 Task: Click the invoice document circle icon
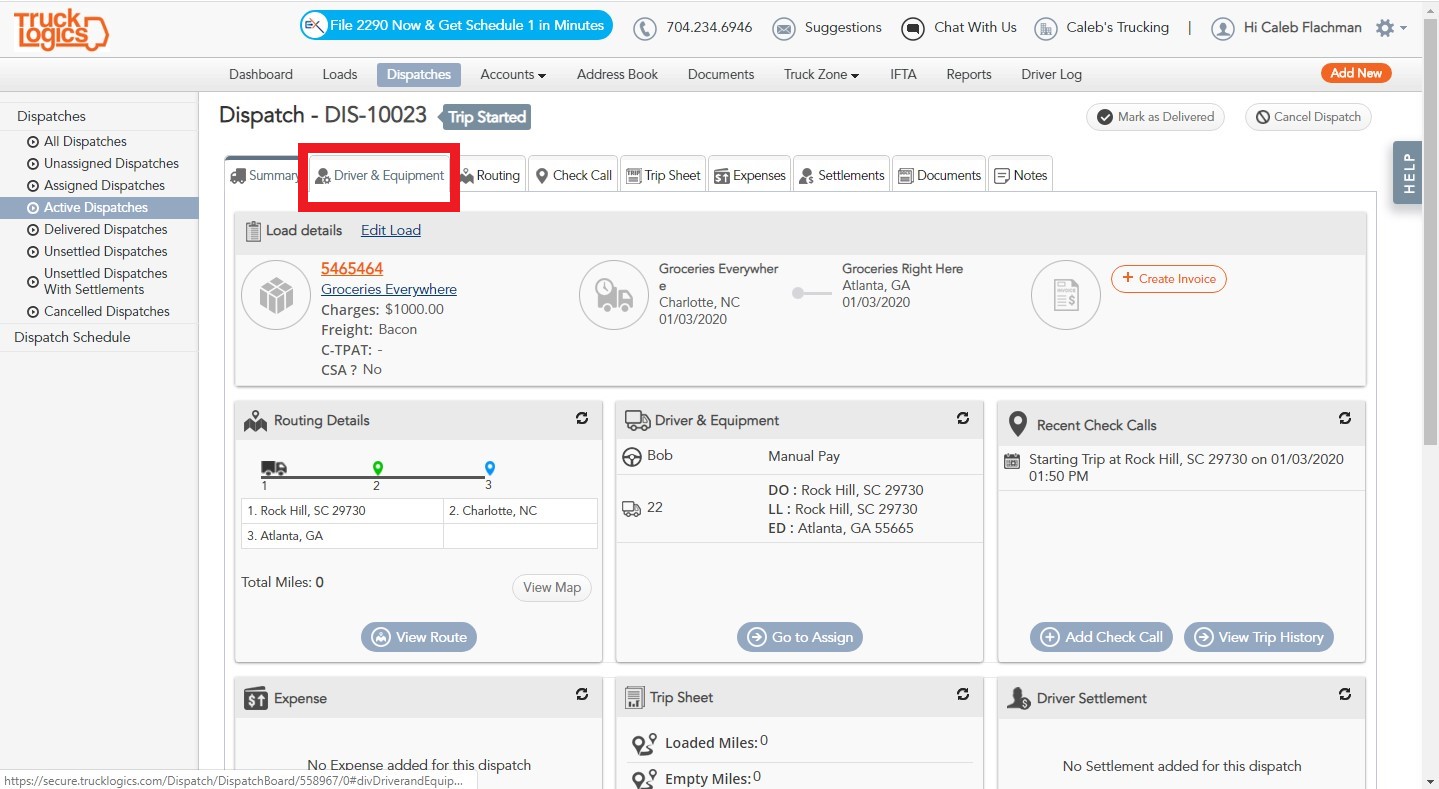tap(1066, 295)
